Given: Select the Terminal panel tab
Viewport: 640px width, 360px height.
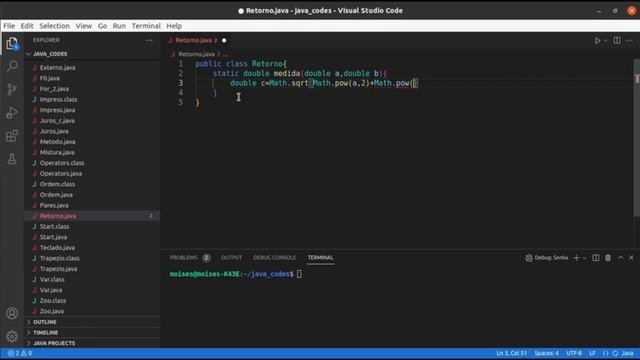Looking at the screenshot, I should tap(320, 258).
